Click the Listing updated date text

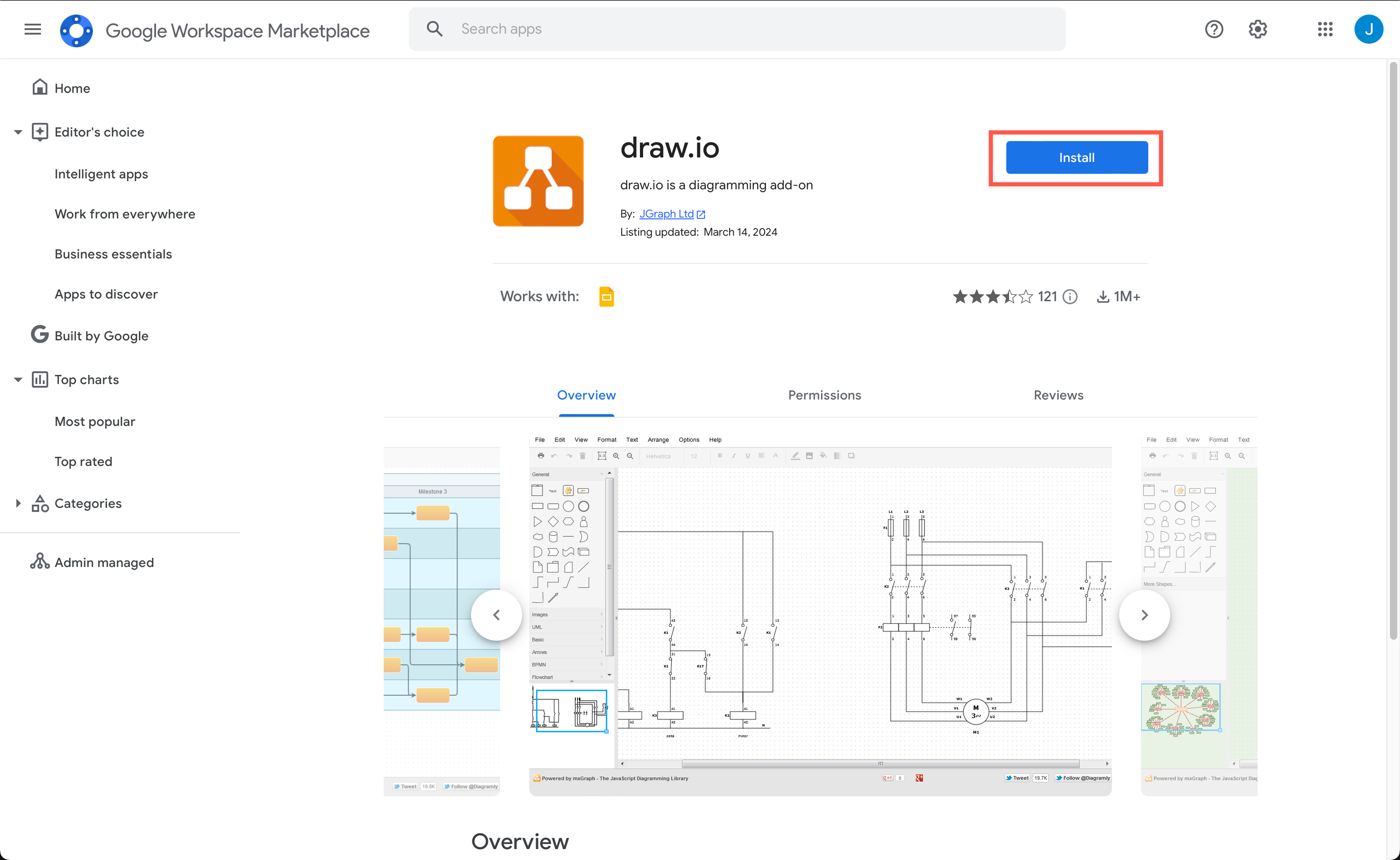pyautogui.click(x=699, y=232)
